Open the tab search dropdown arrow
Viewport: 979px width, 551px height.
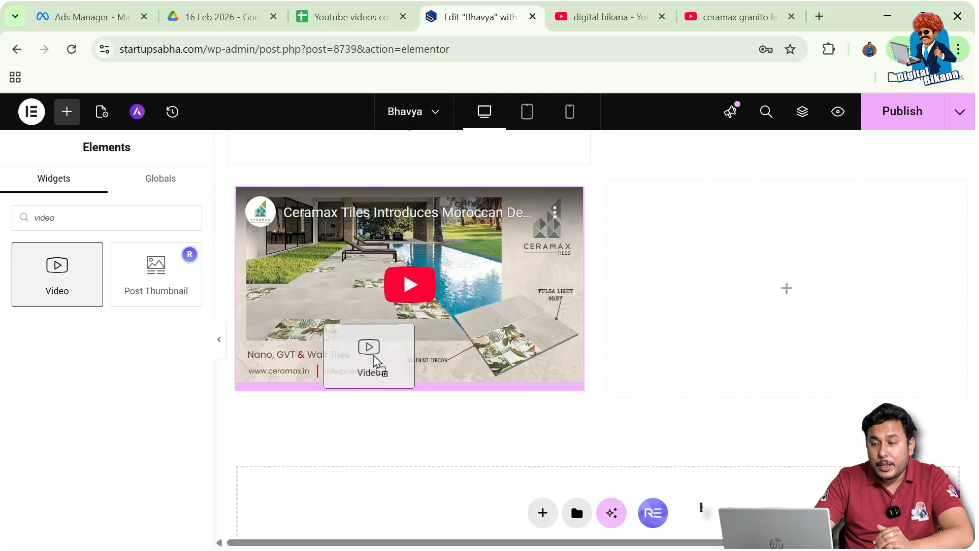pyautogui.click(x=14, y=17)
